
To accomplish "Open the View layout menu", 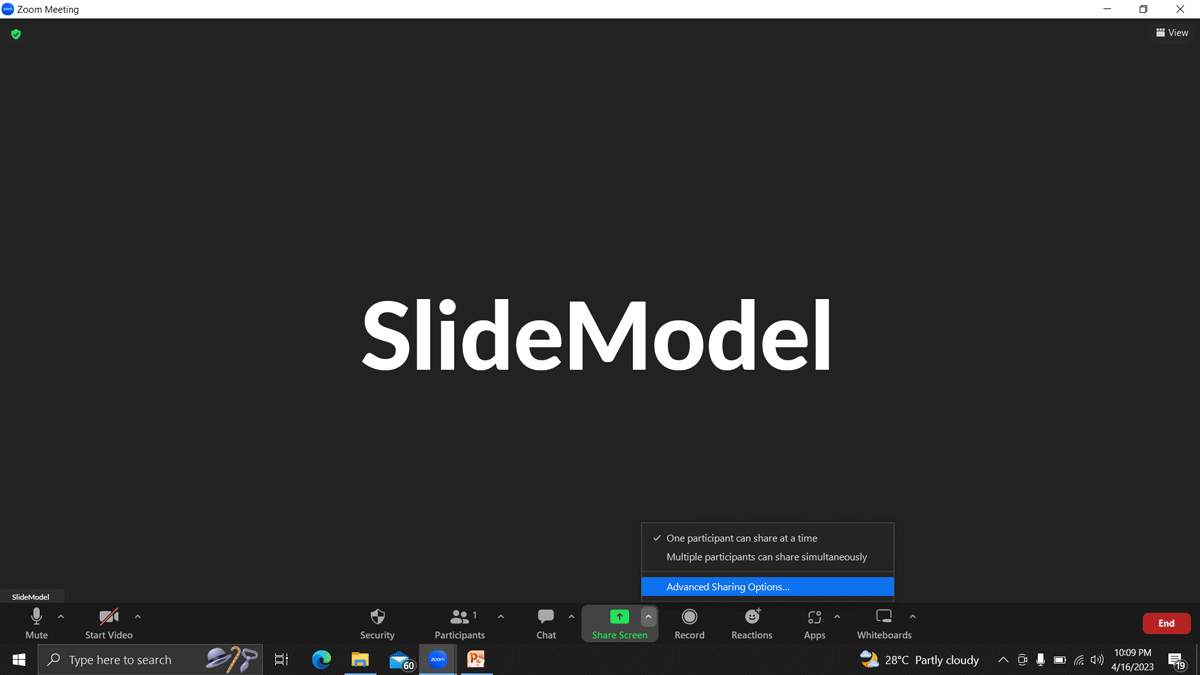I will pos(1172,33).
